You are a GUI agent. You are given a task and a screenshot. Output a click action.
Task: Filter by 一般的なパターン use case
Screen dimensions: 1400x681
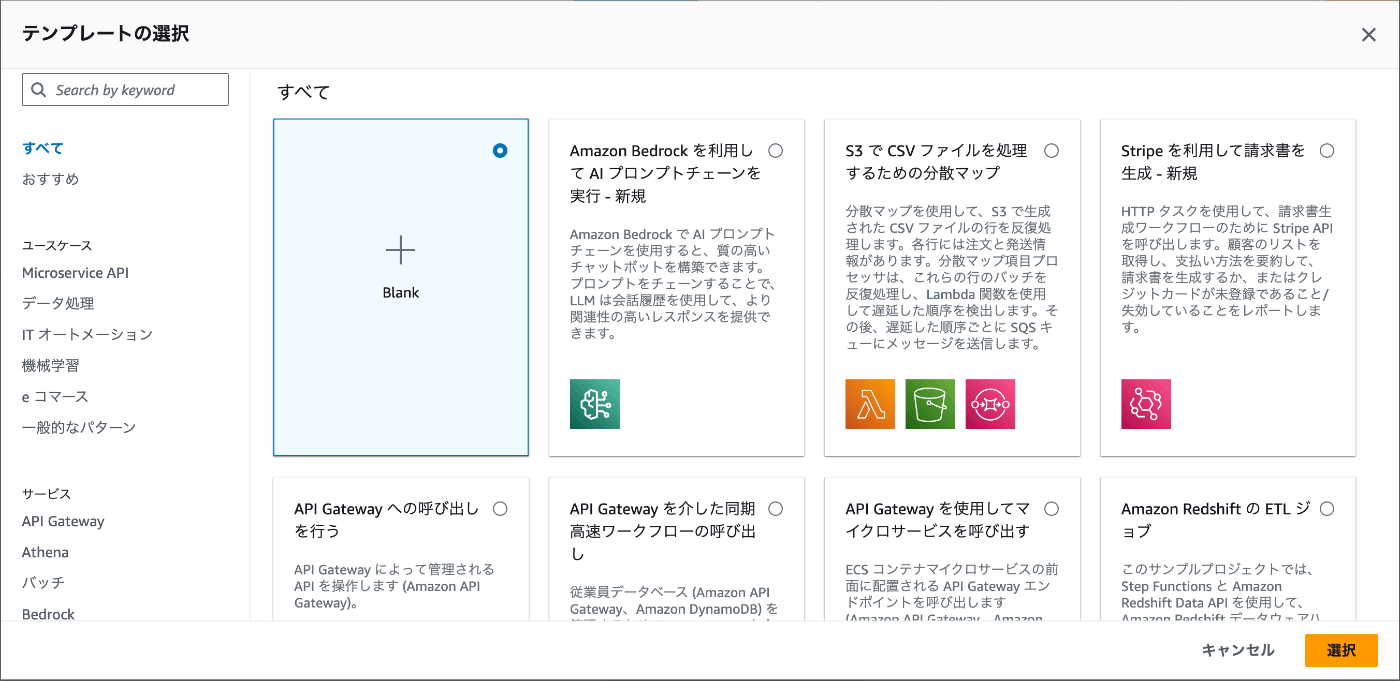click(79, 427)
